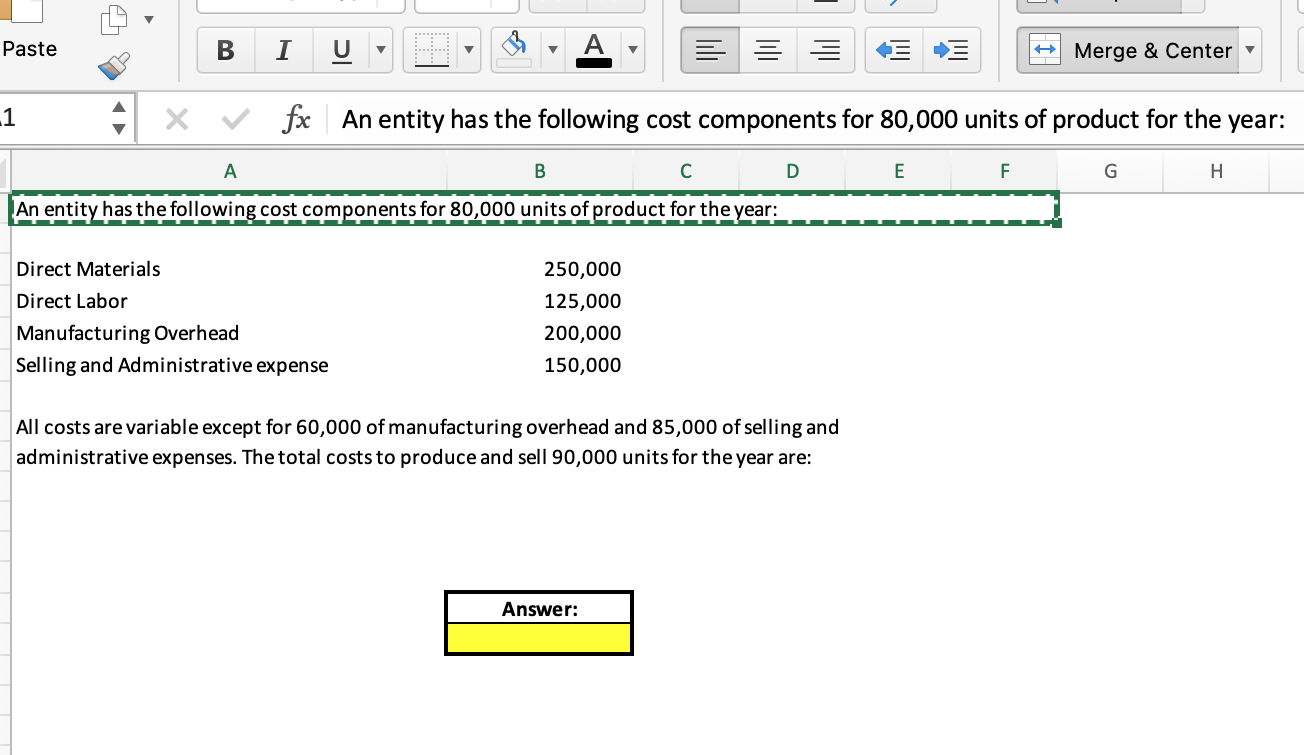Image resolution: width=1304 pixels, height=755 pixels.
Task: Open fill color dropdown arrow
Action: (551, 50)
